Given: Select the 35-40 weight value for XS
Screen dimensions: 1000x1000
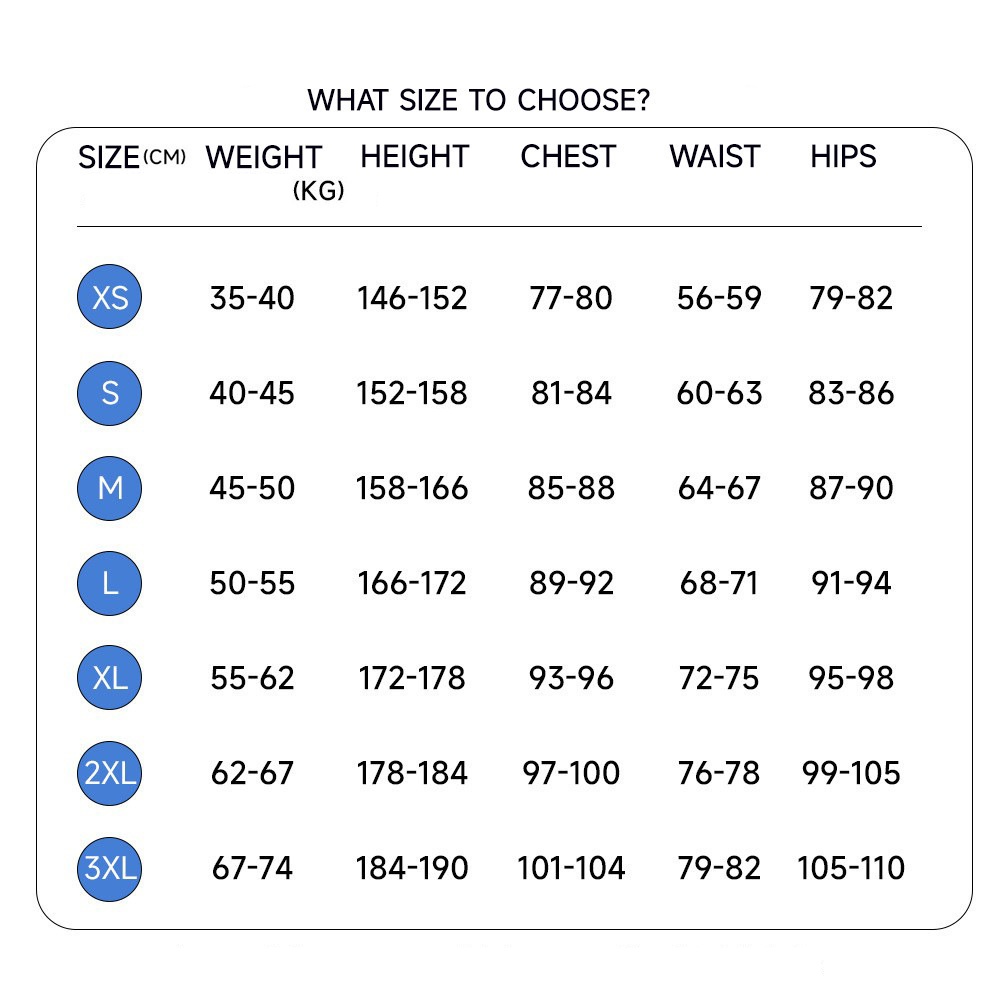Looking at the screenshot, I should [252, 298].
